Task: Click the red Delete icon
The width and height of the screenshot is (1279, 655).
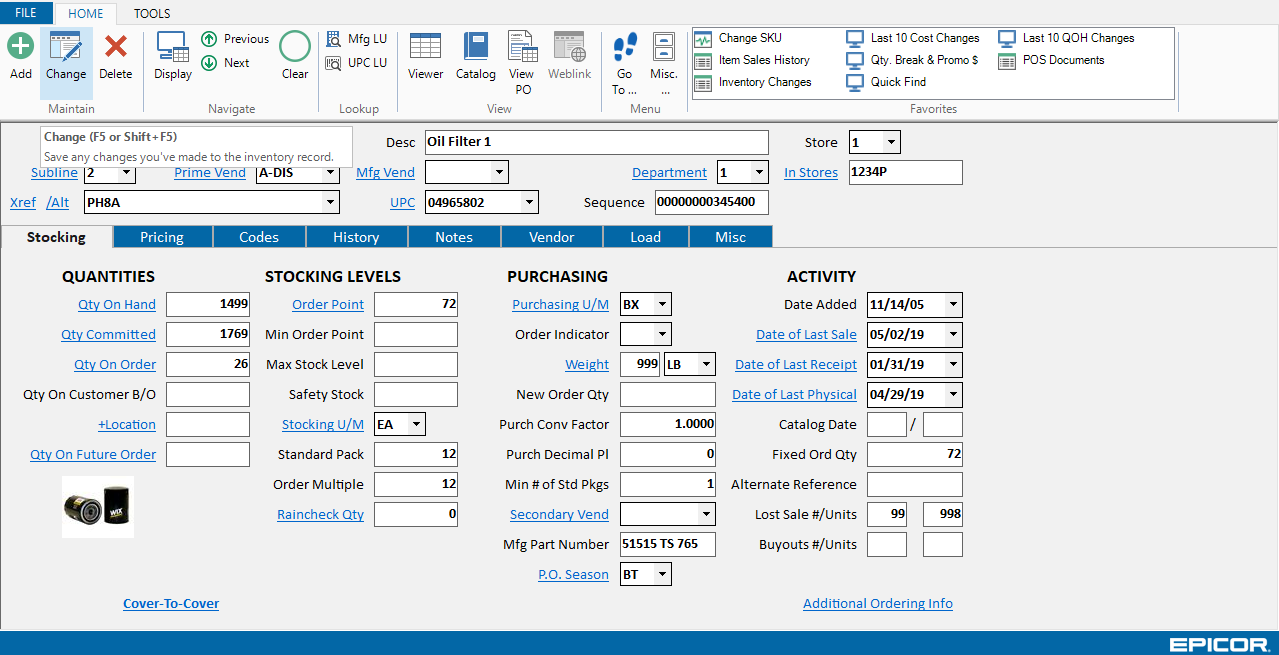Action: coord(116,47)
